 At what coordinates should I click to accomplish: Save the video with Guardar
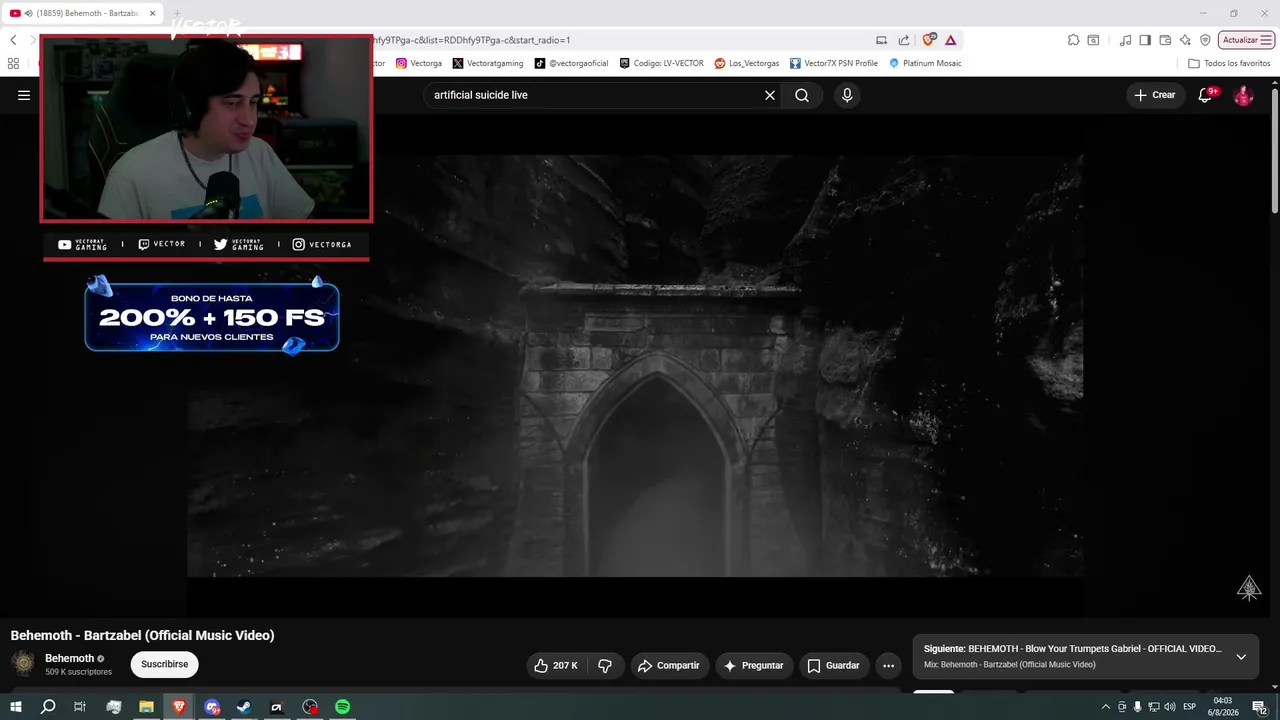click(834, 665)
